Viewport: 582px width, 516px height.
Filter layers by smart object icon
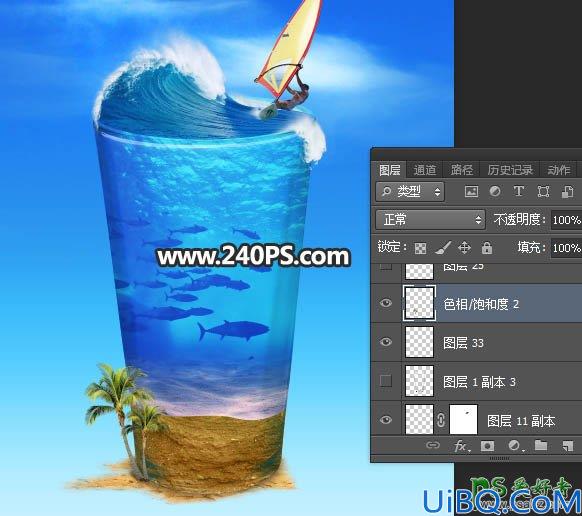pos(567,192)
